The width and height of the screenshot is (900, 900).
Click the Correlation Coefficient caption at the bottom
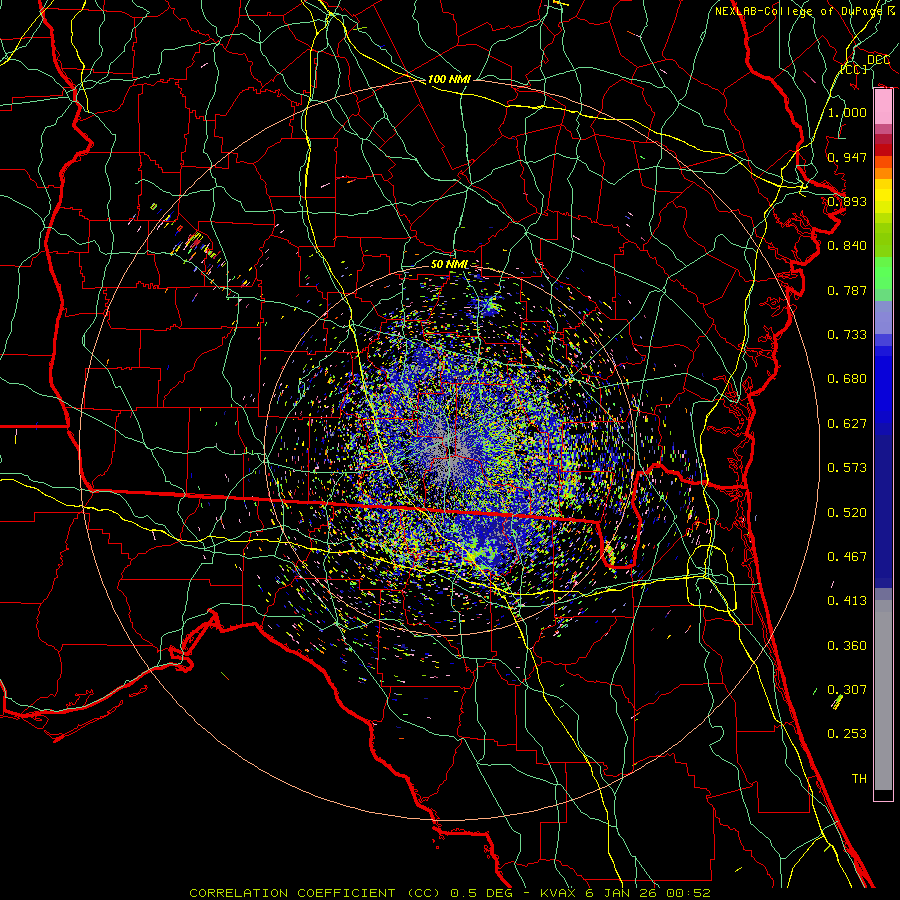pos(449,893)
